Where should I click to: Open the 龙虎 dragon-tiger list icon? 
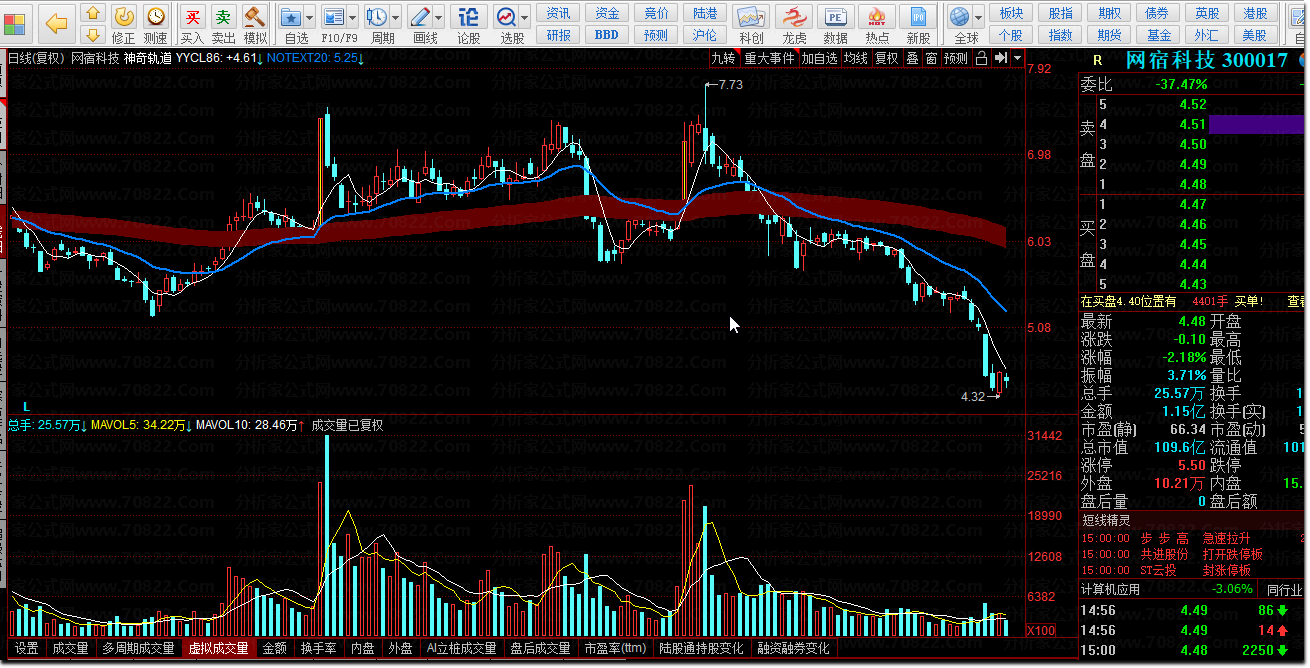(794, 24)
